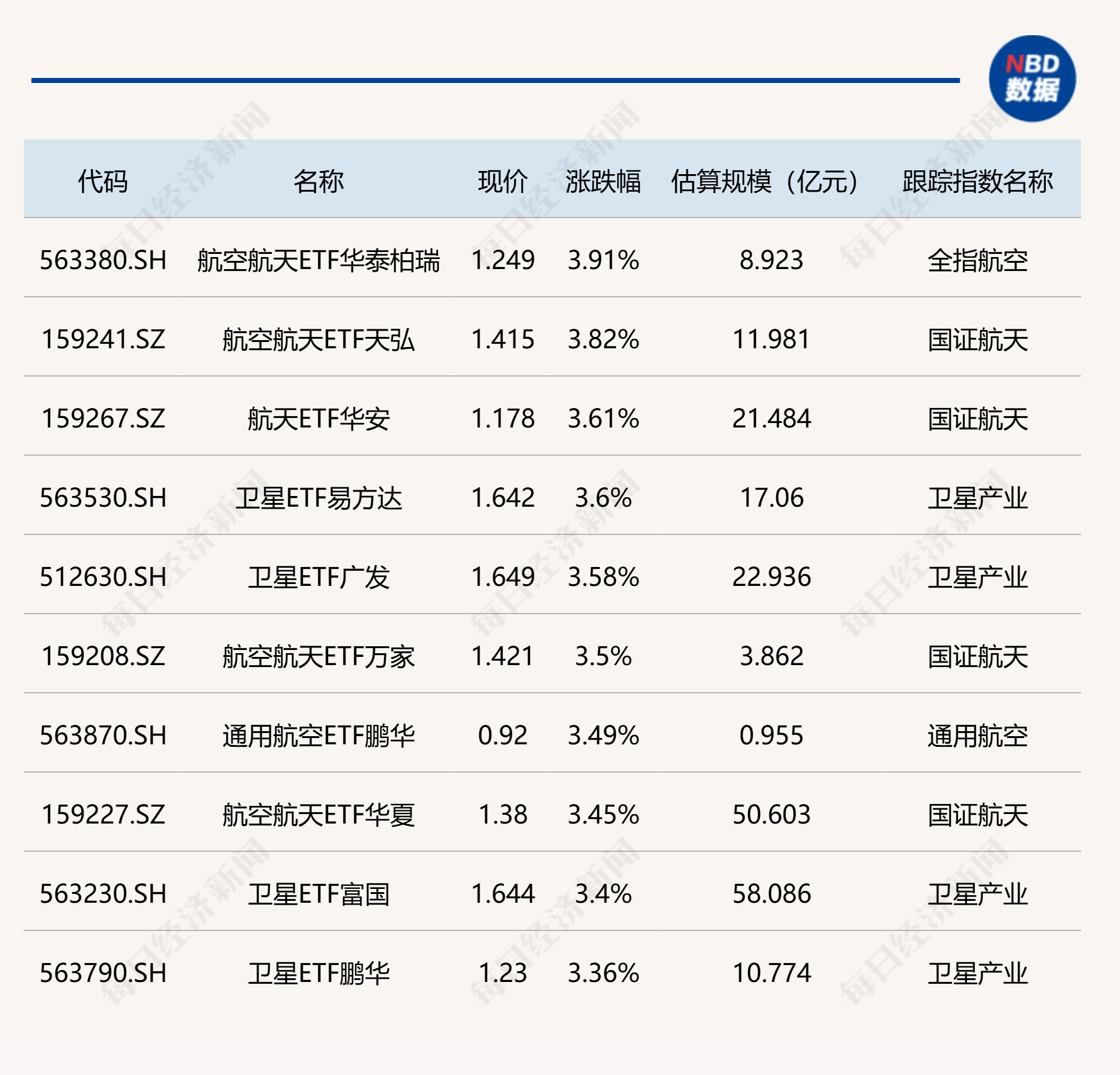Click the price 1.649

click(503, 577)
